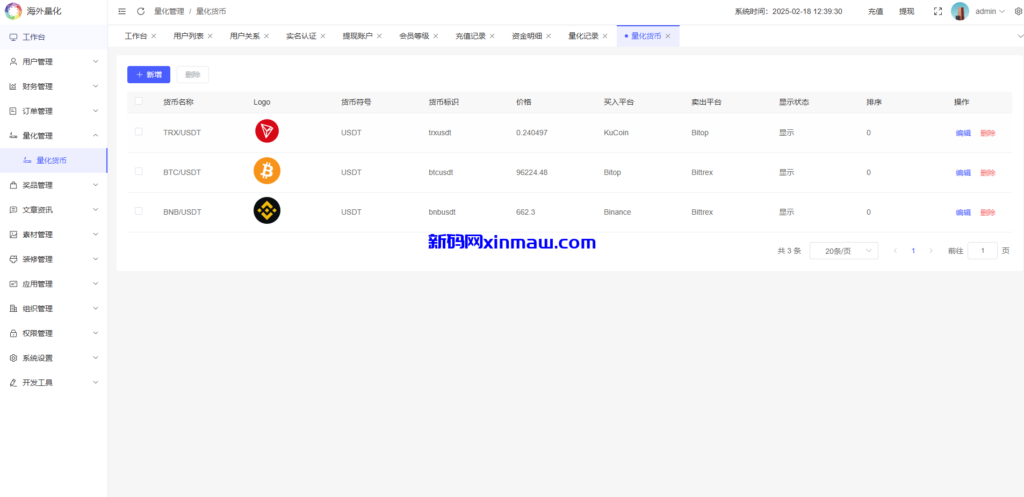The image size is (1024, 497).
Task: Expand 系统设置 sidebar menu
Action: click(x=54, y=358)
